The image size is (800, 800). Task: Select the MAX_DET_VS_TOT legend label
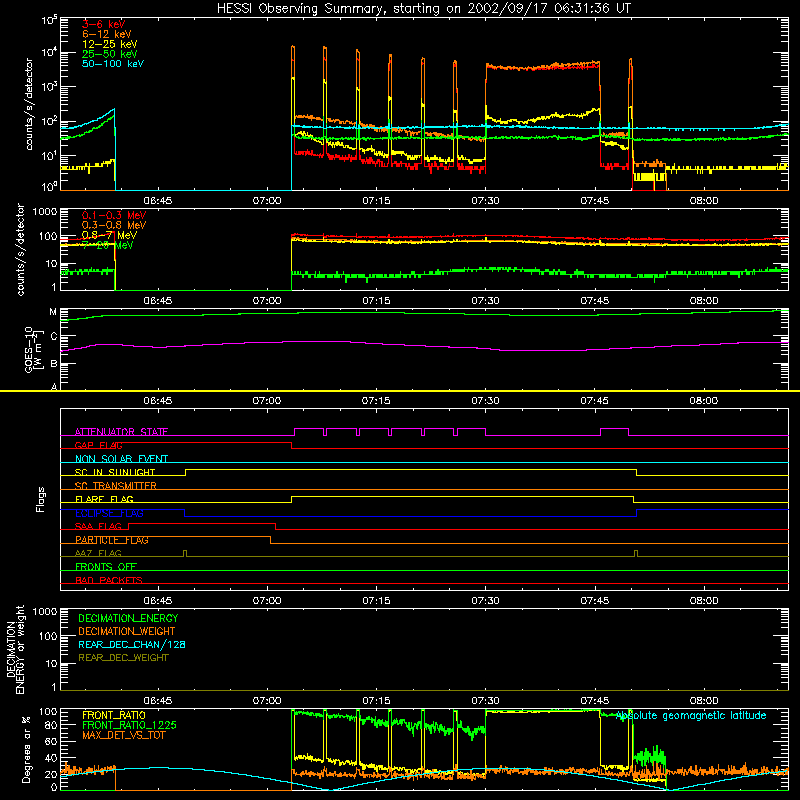pos(123,735)
